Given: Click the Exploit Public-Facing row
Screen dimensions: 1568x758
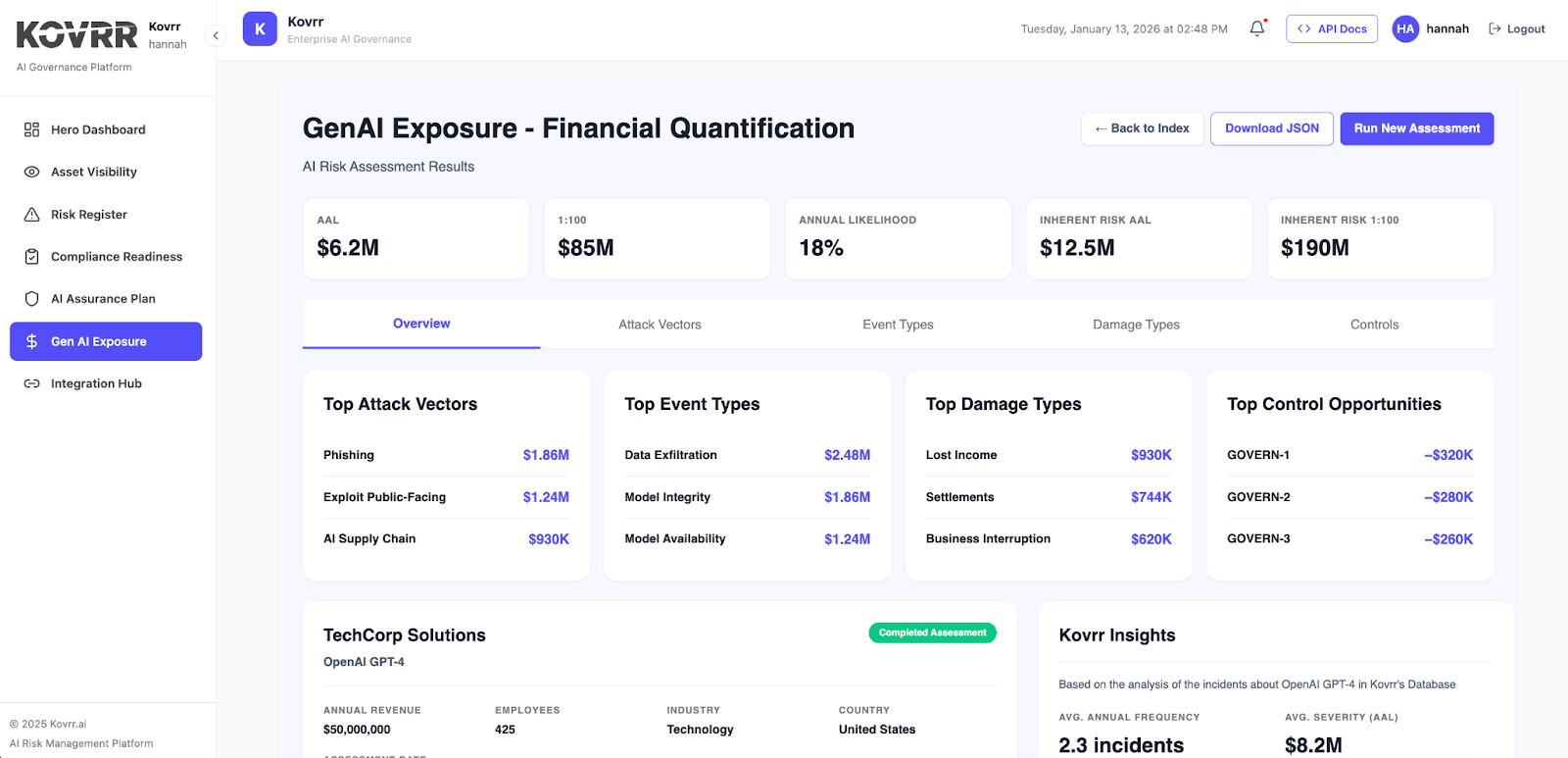Looking at the screenshot, I should tap(446, 497).
